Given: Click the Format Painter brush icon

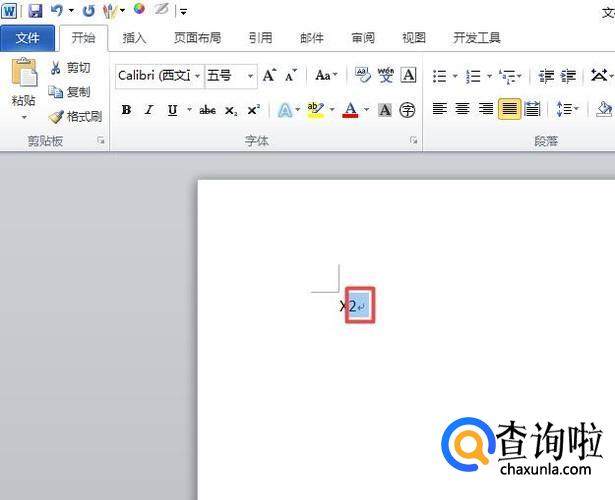Looking at the screenshot, I should tap(56, 117).
